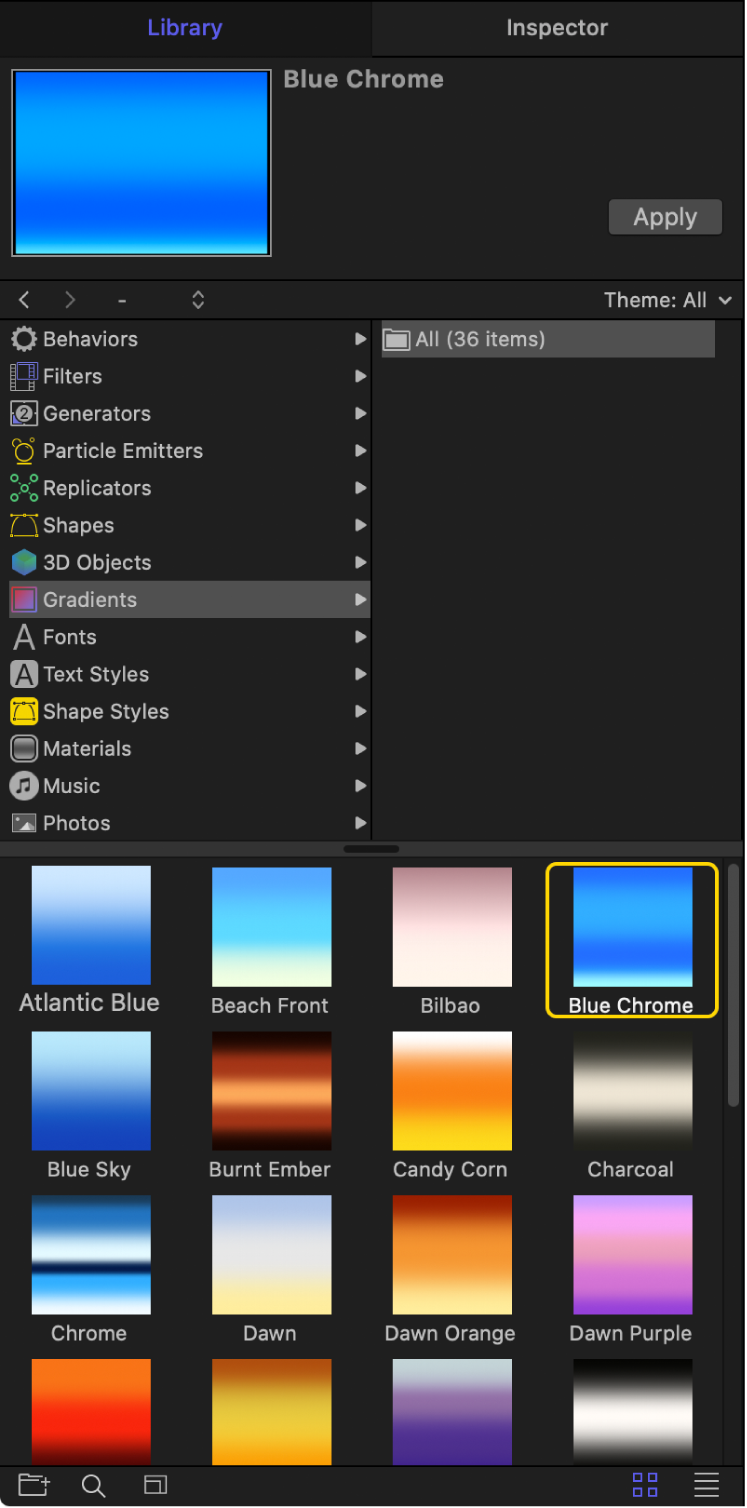Click the new folder icon
747x1508 pixels.
tap(33, 1485)
